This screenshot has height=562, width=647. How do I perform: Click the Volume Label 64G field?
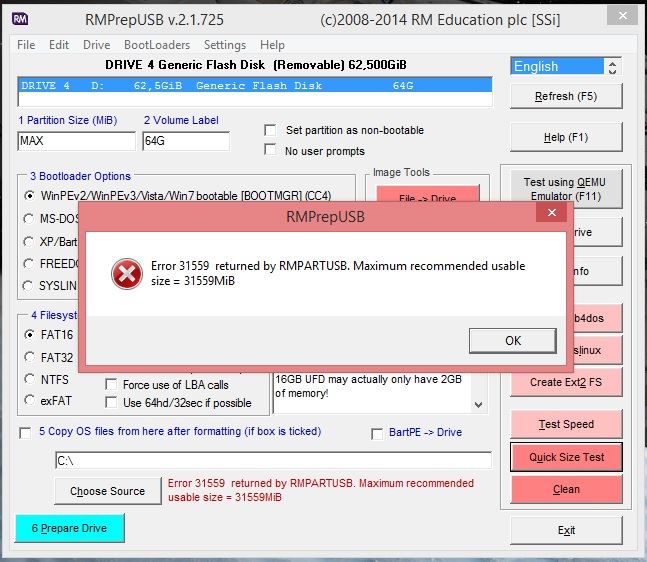pos(186,141)
